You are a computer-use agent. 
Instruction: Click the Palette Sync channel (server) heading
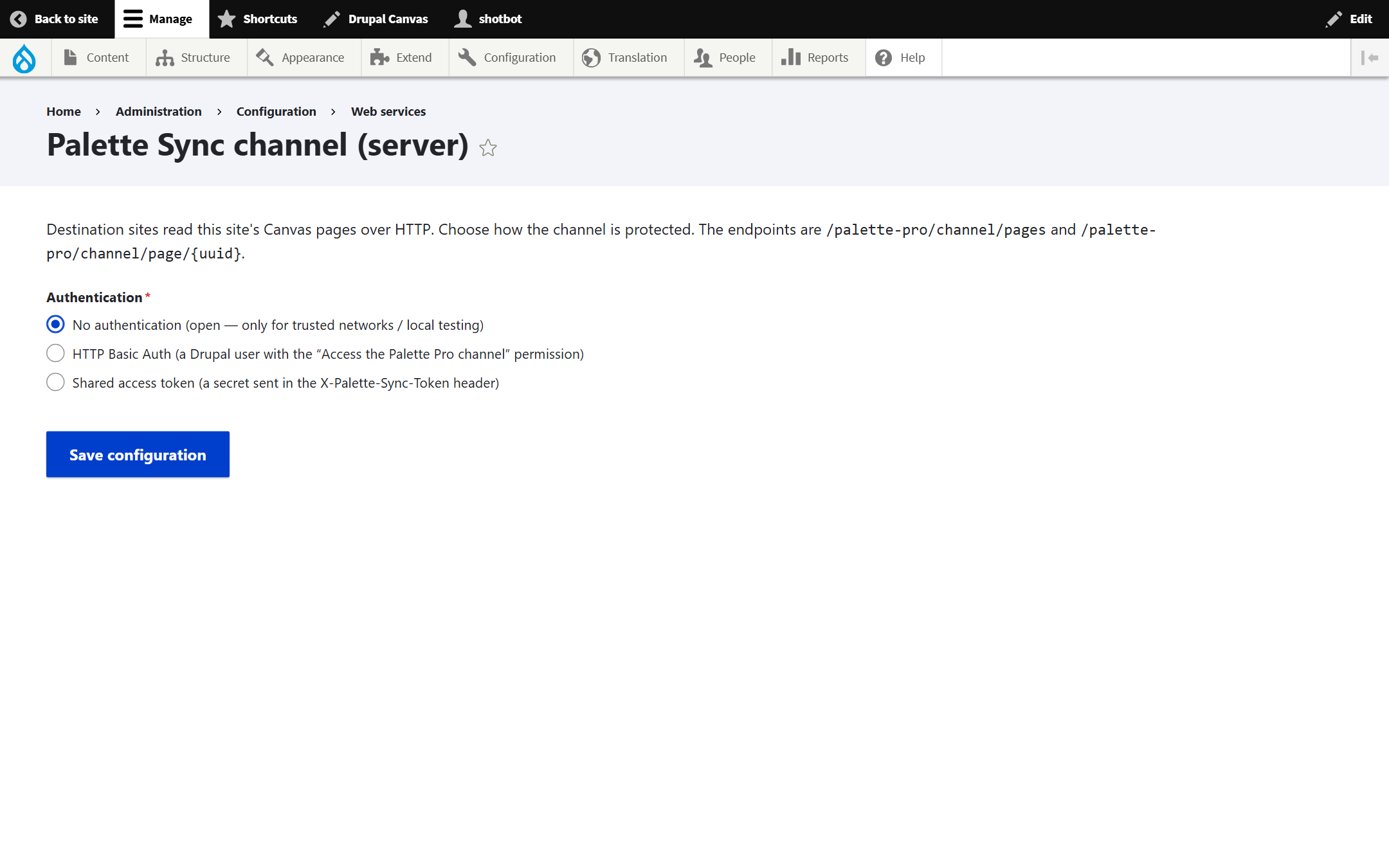(x=258, y=145)
